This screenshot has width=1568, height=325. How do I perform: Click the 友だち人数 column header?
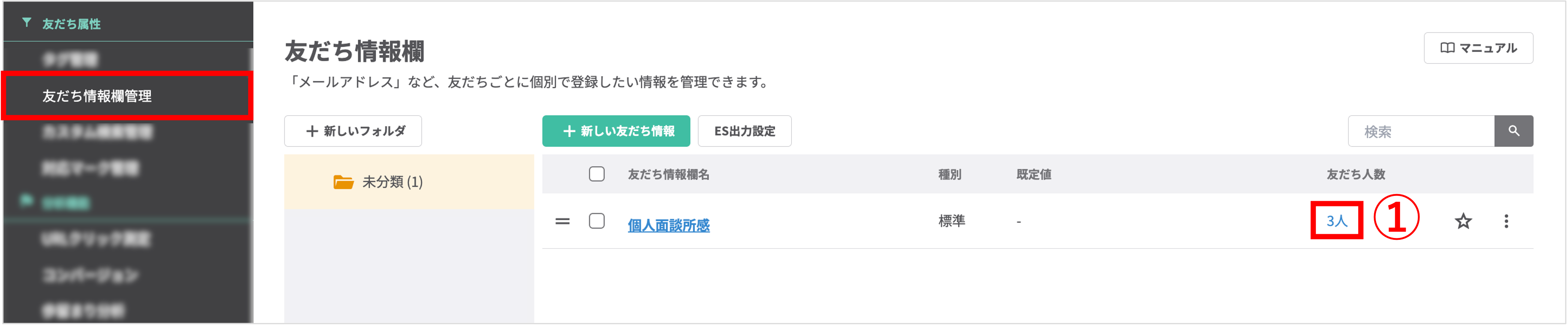[x=1355, y=175]
